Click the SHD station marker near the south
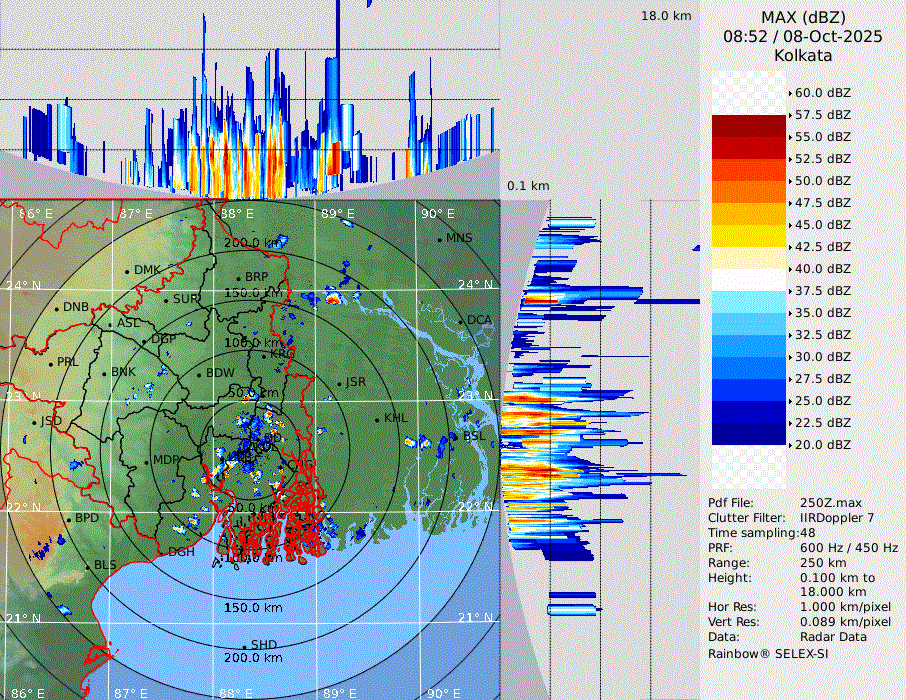 click(x=244, y=645)
